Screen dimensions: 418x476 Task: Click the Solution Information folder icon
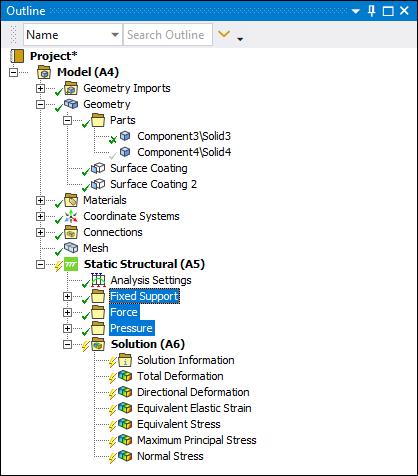click(125, 360)
